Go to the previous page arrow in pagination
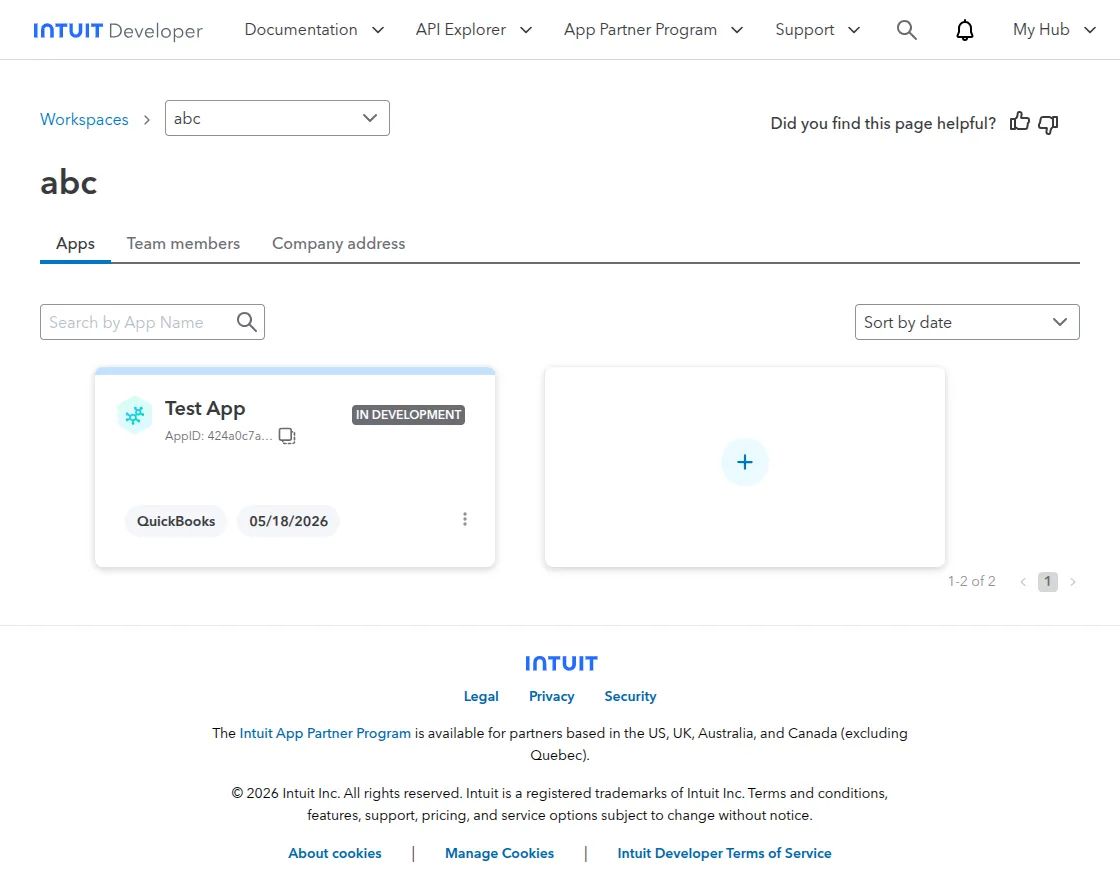Image resolution: width=1120 pixels, height=880 pixels. click(1023, 582)
